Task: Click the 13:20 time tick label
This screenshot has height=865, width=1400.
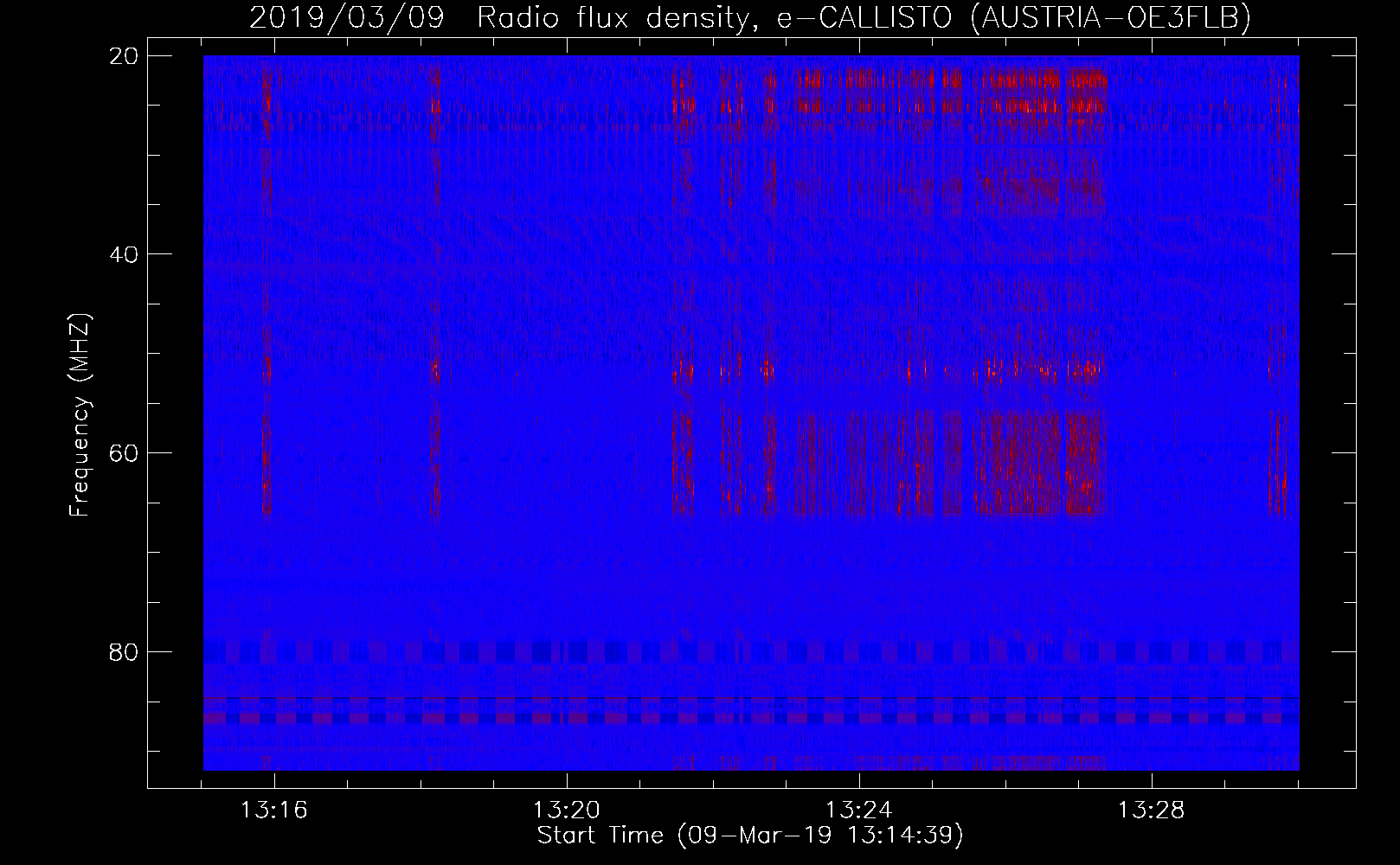Action: (567, 811)
